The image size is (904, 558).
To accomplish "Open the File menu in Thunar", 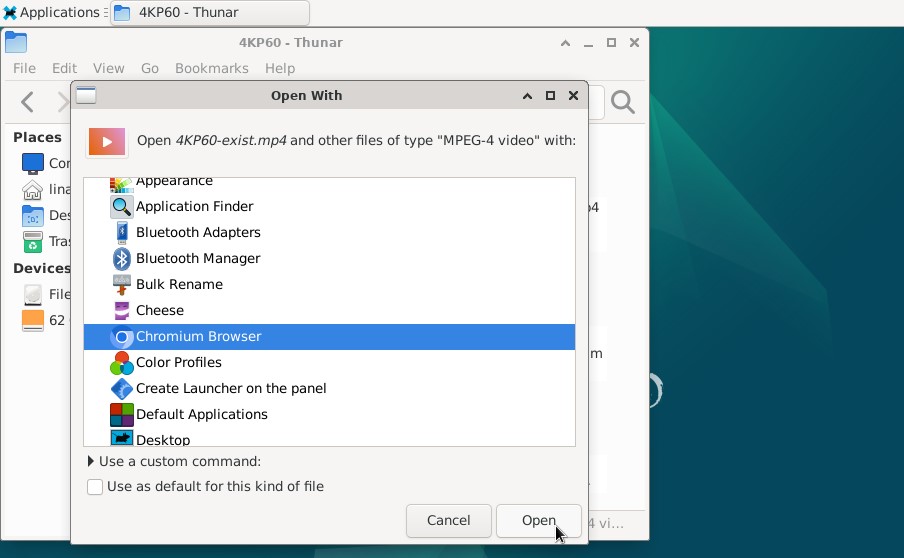I will (24, 68).
